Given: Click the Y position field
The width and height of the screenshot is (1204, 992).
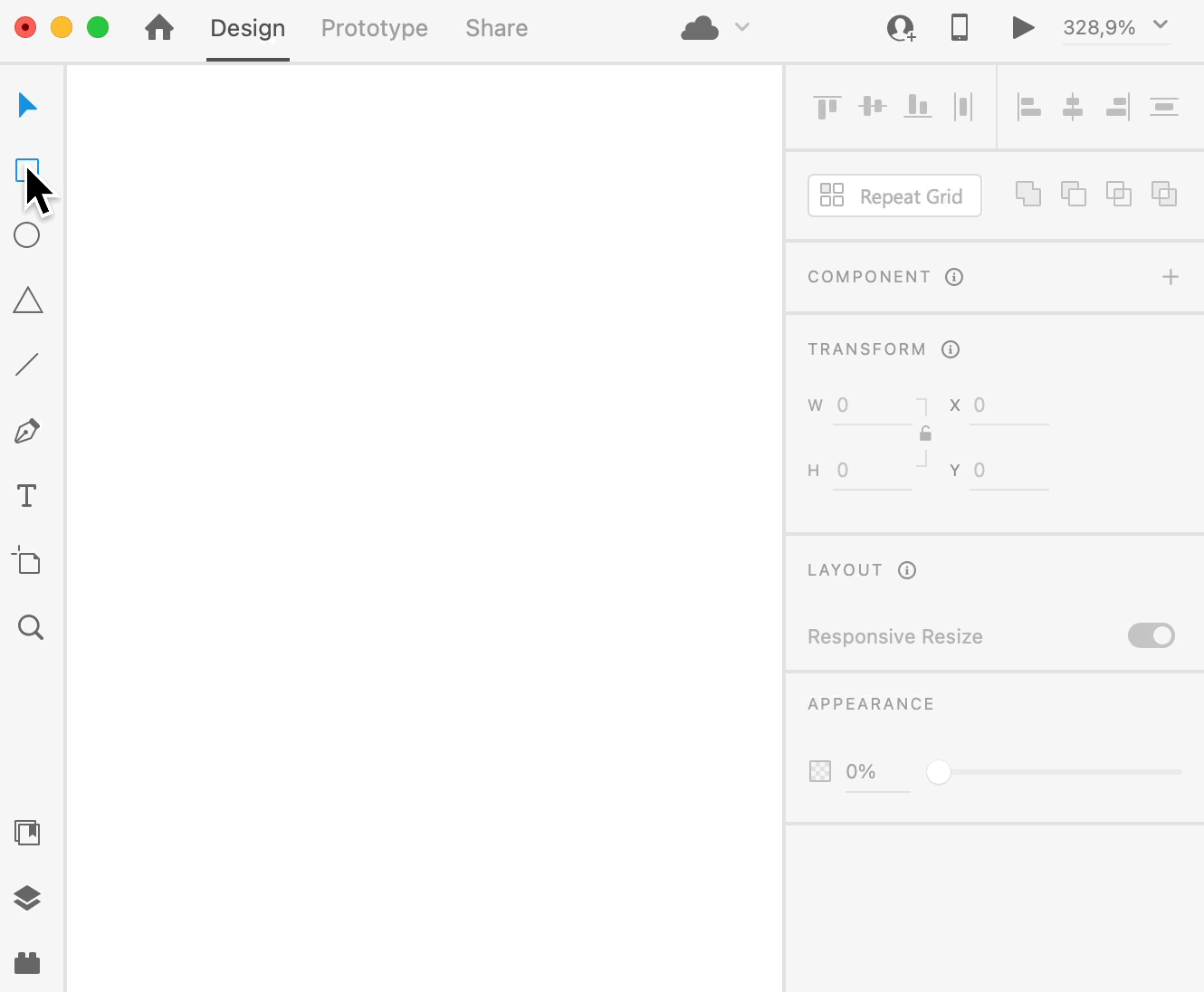Looking at the screenshot, I should 1009,472.
